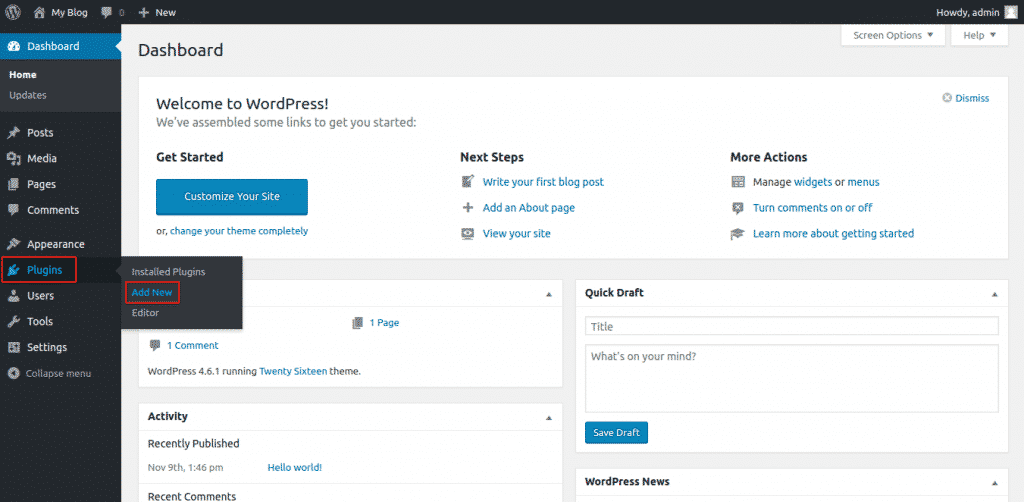
Task: Toggle the Activity widget collapse arrow
Action: click(548, 417)
